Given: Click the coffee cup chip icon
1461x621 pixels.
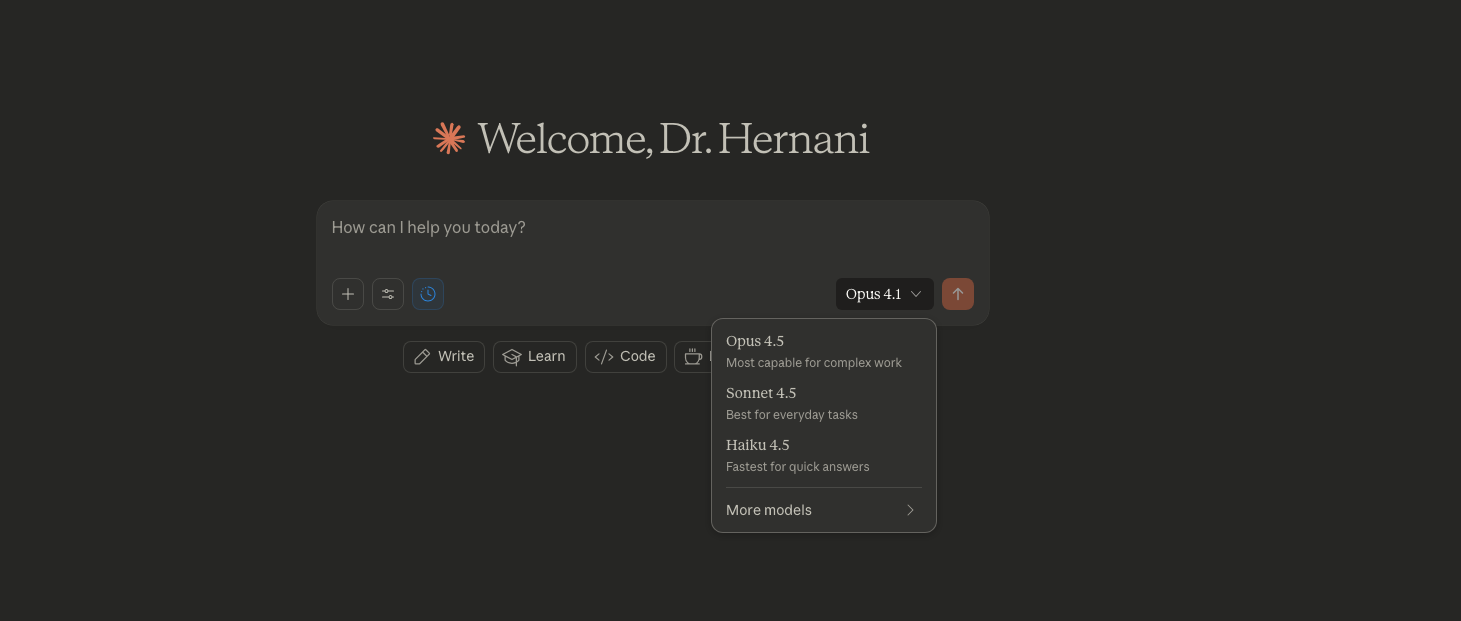Looking at the screenshot, I should tap(693, 357).
